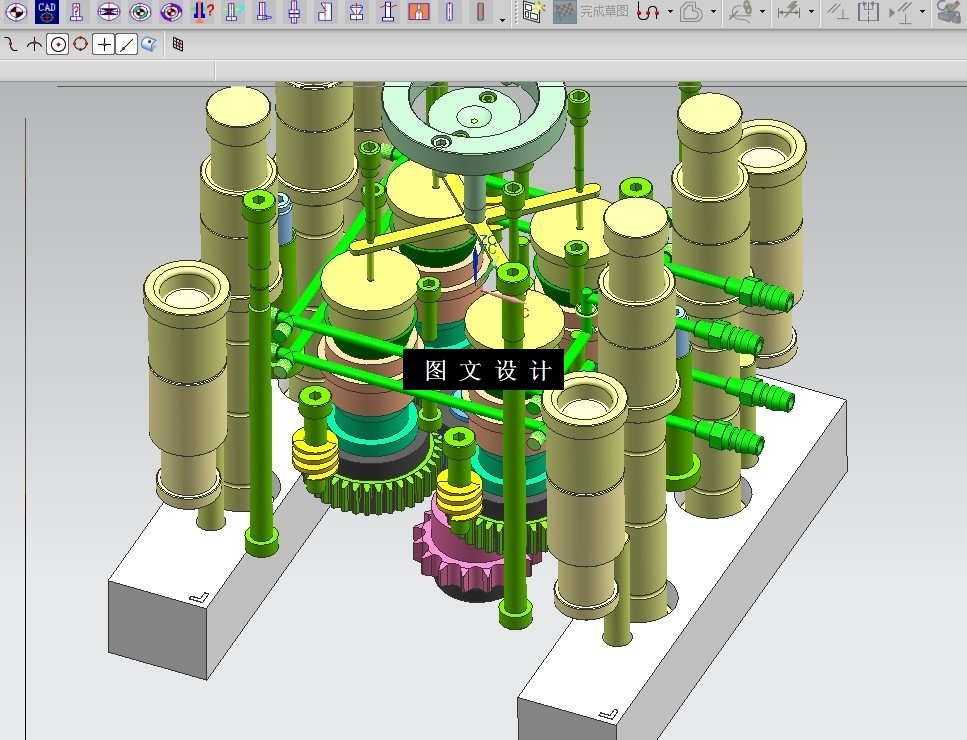Click the blue CAD icon
Viewport: 967px width, 740px height.
(47, 12)
